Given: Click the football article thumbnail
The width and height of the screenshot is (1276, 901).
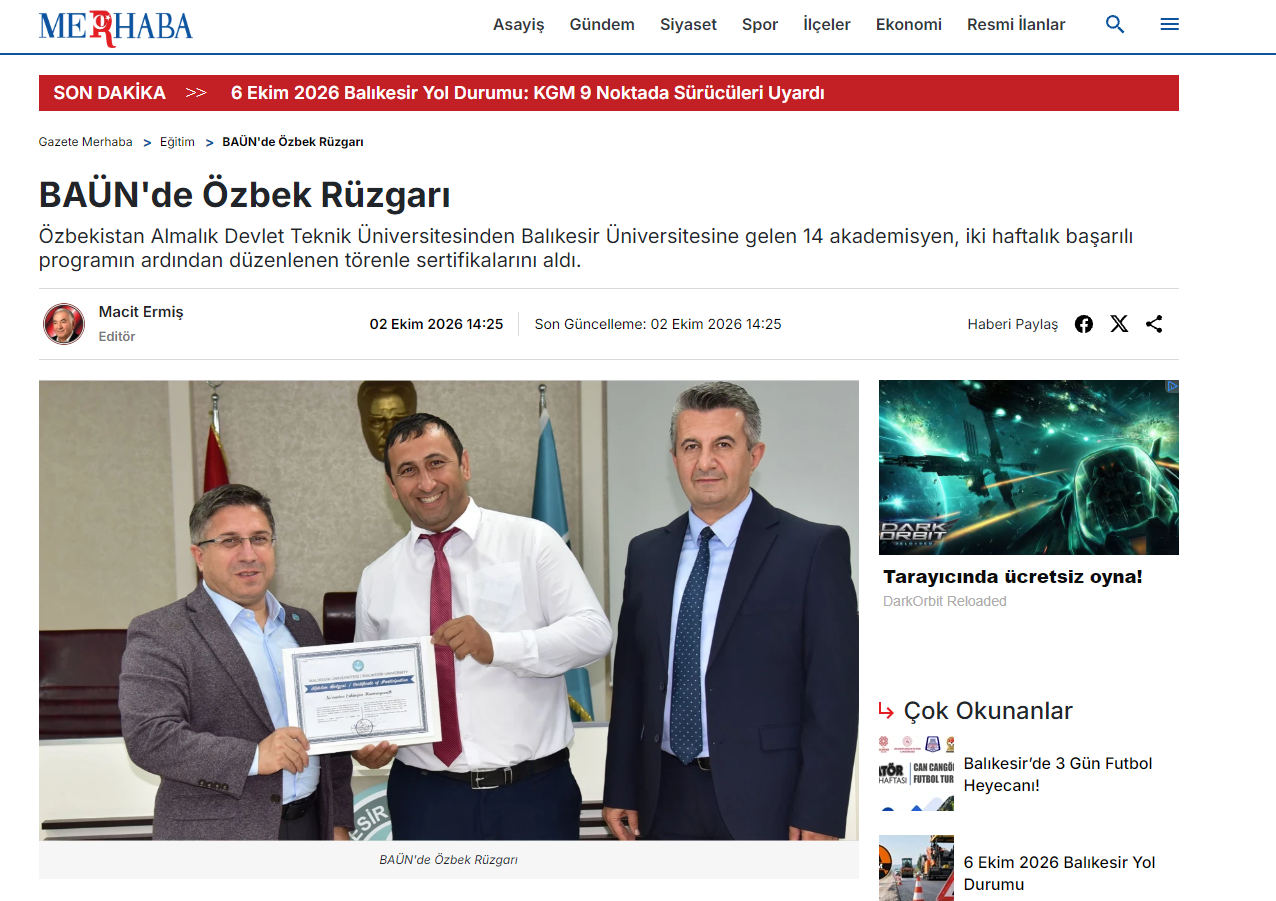Looking at the screenshot, I should tap(916, 773).
